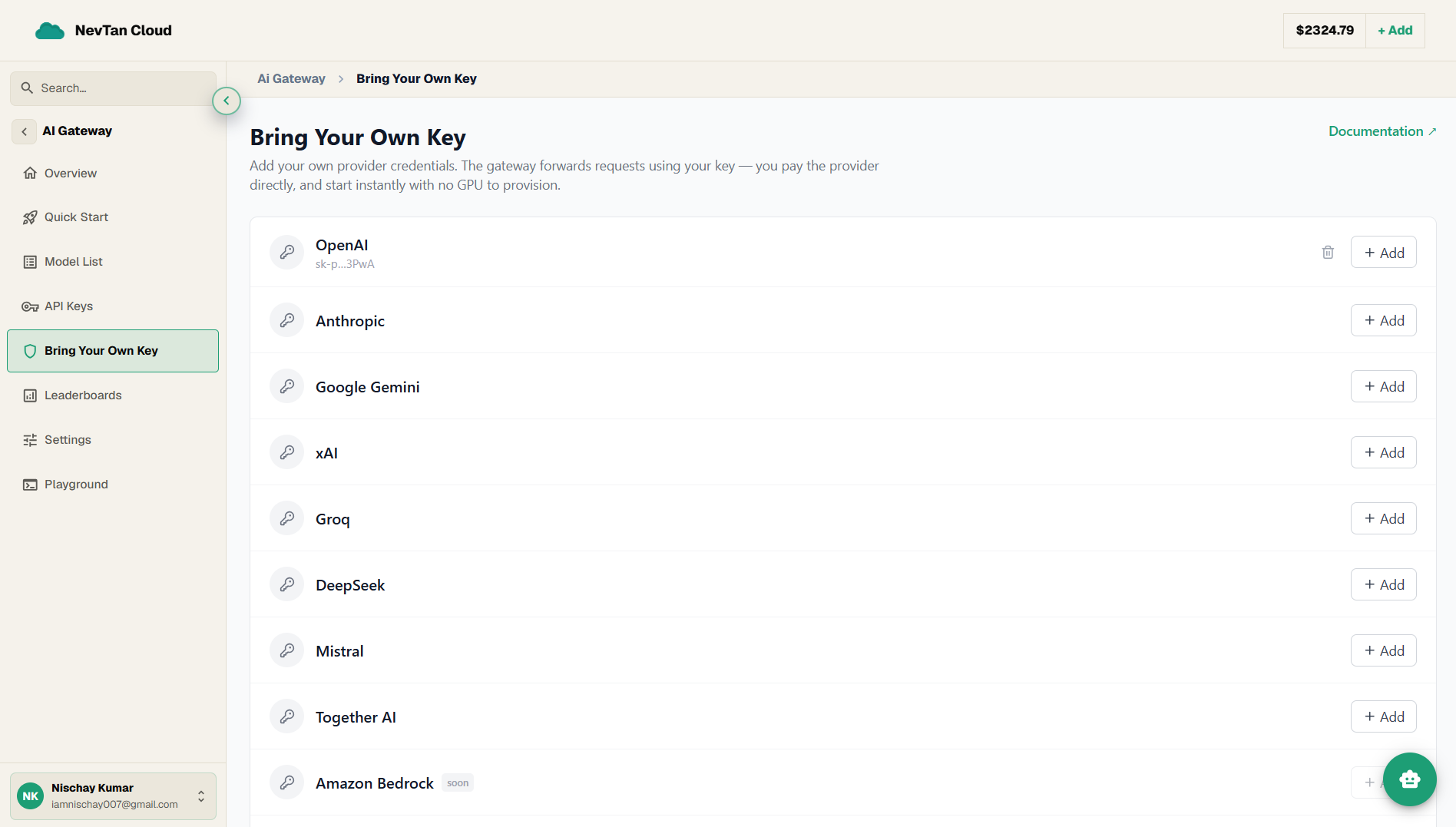Click the AI Gateway sidebar header
The image size is (1456, 827).
tap(78, 131)
